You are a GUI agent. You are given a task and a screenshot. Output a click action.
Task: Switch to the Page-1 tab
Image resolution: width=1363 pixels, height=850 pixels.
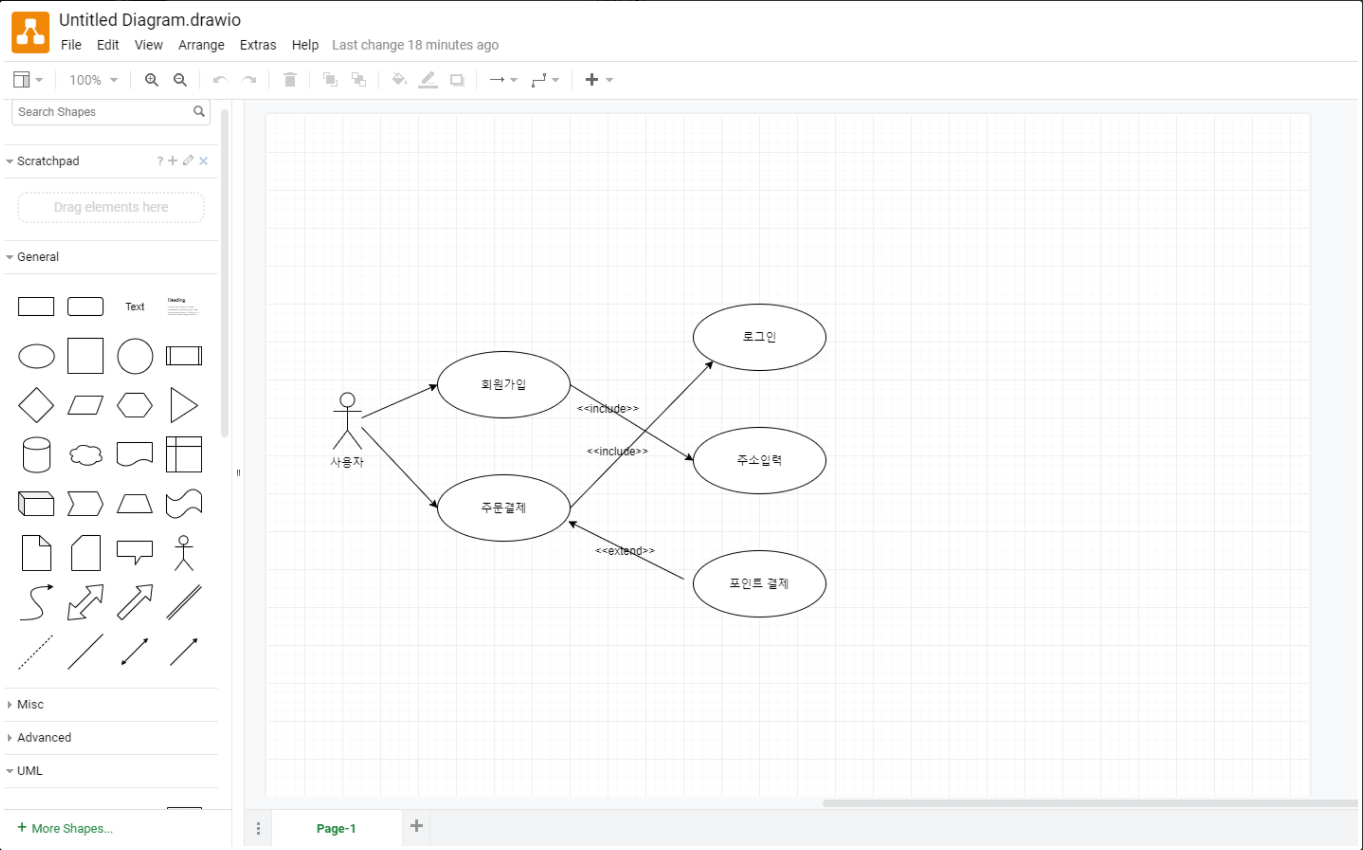click(336, 827)
